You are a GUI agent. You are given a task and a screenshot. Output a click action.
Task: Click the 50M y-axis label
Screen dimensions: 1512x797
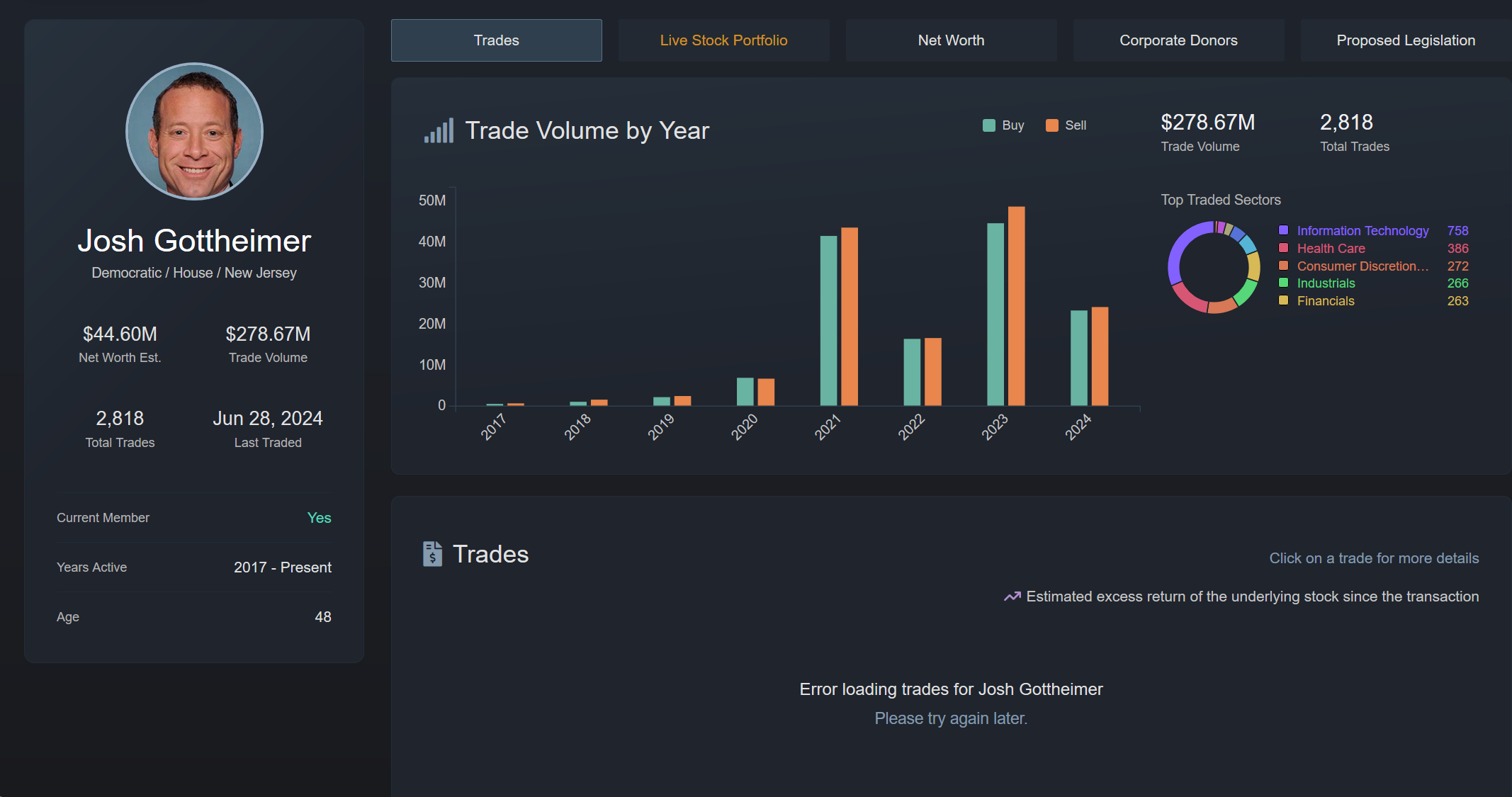click(432, 200)
